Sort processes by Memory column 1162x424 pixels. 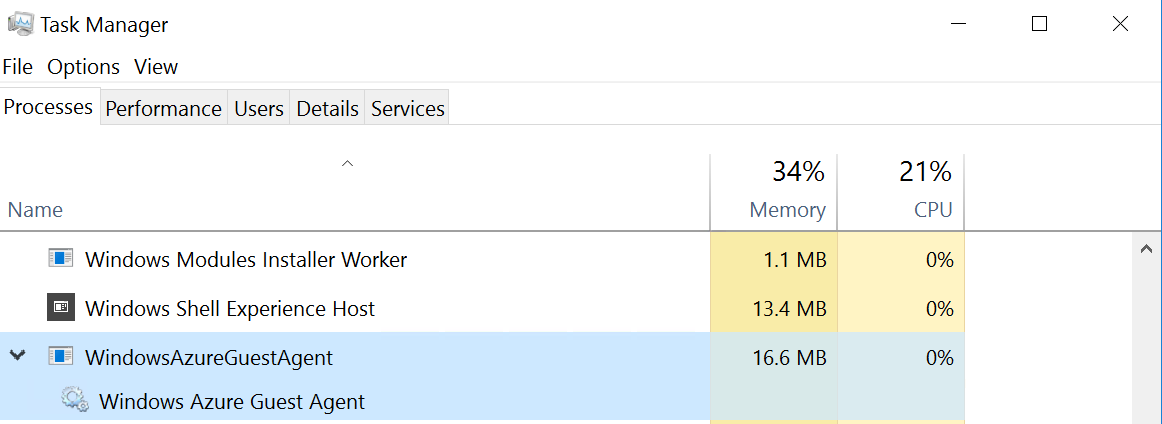click(787, 210)
